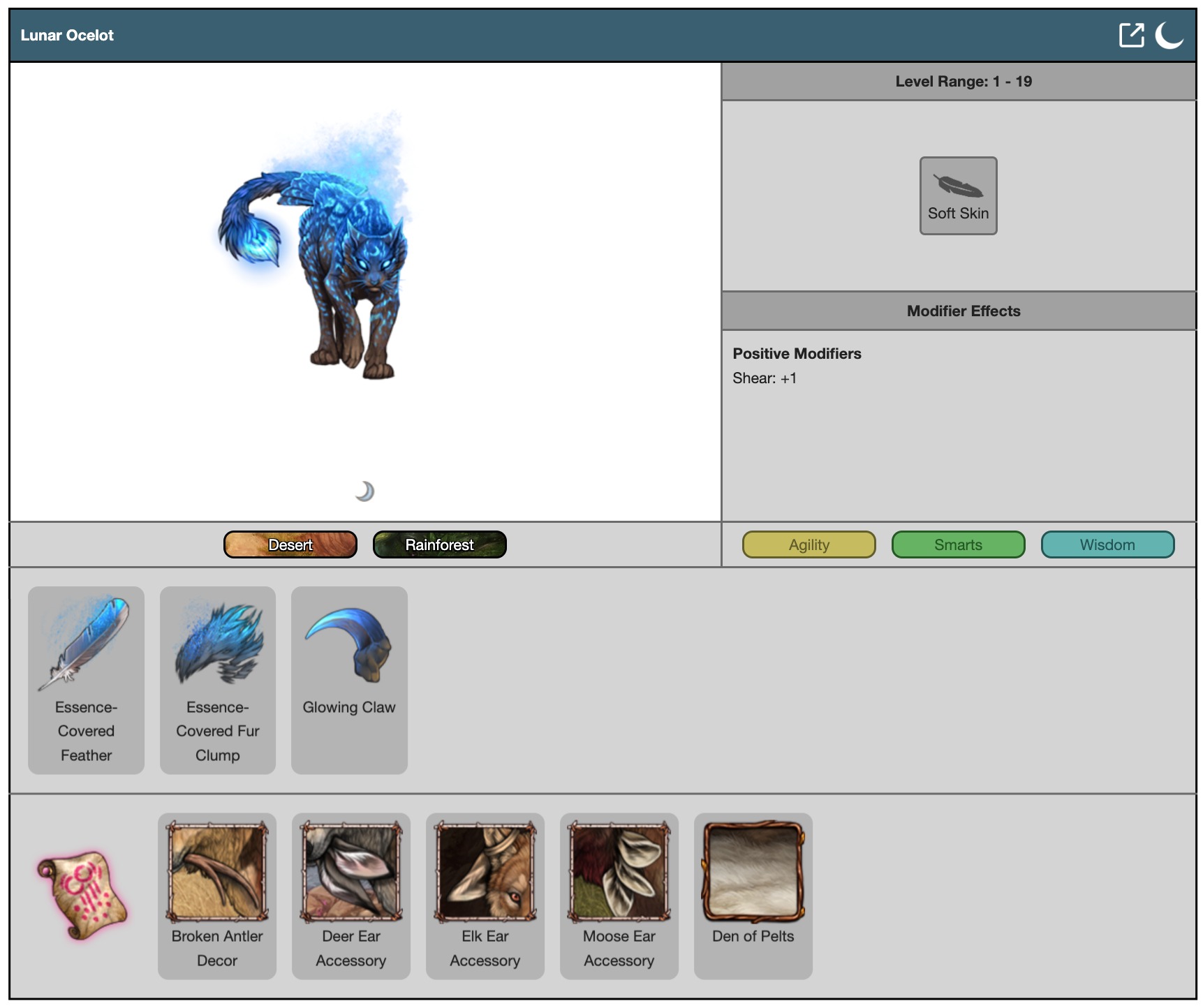Click the pink recipe scroll icon
This screenshot has height=1008, width=1203.
[x=82, y=894]
